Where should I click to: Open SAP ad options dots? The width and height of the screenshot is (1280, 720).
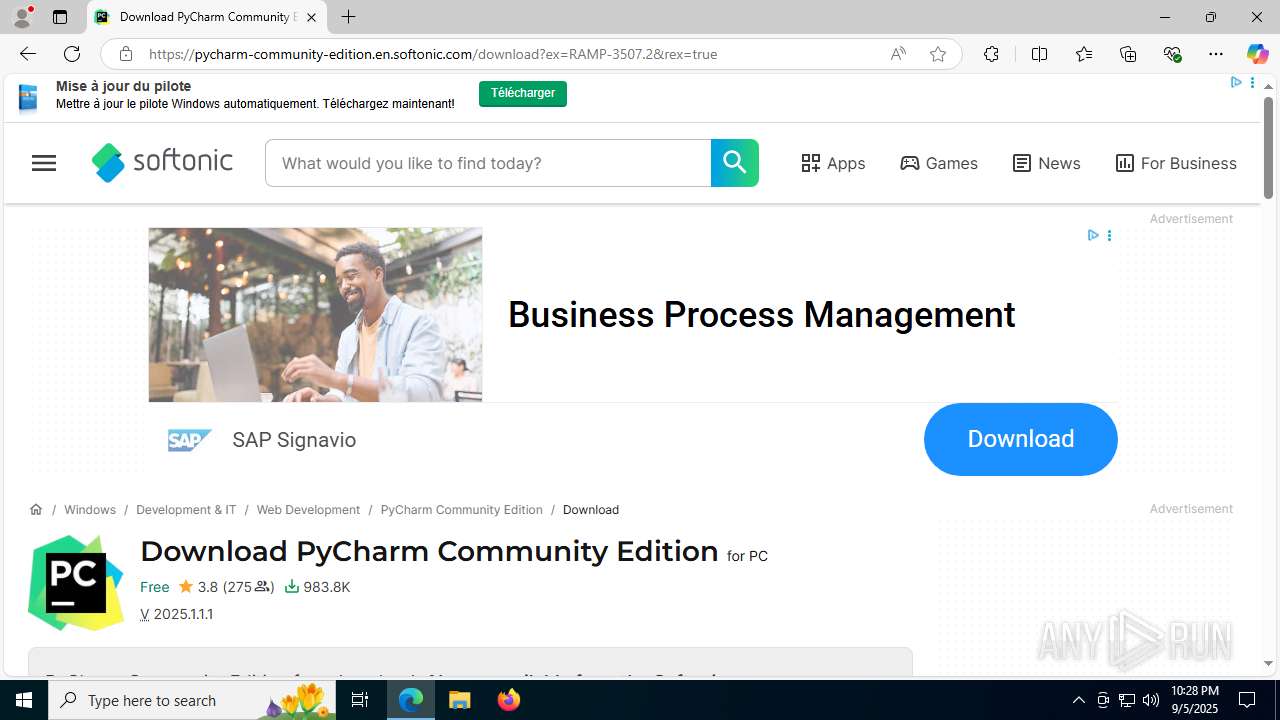click(1109, 235)
